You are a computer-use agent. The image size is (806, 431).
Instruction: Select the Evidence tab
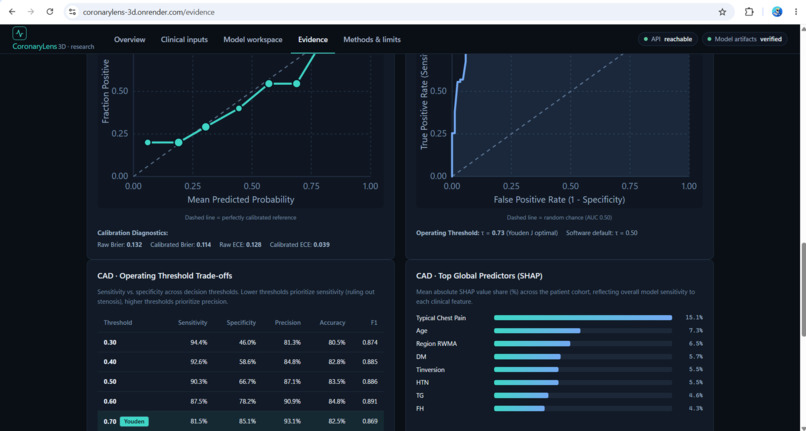tap(313, 40)
